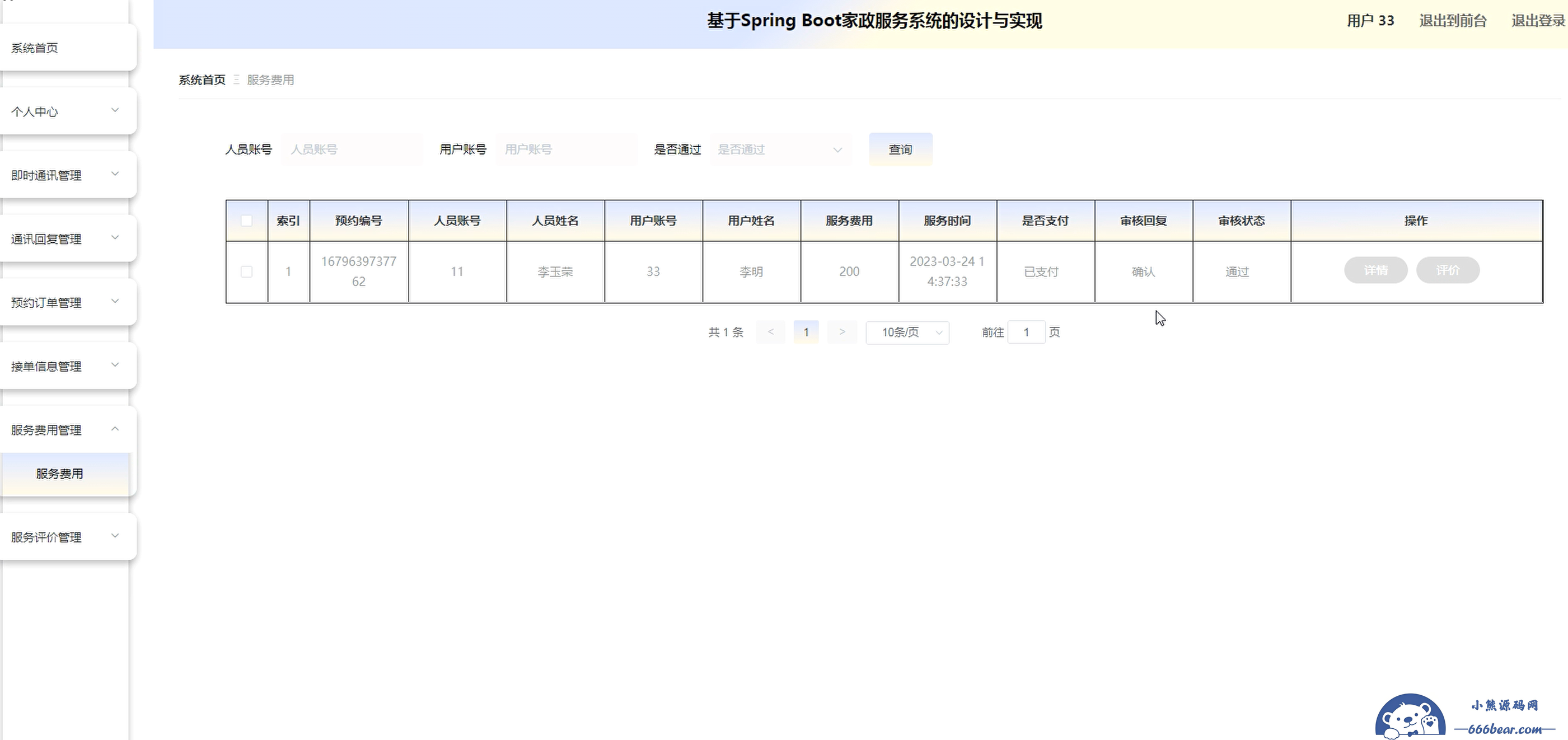Click the previous page arrow icon
1568x740 pixels.
coord(771,332)
